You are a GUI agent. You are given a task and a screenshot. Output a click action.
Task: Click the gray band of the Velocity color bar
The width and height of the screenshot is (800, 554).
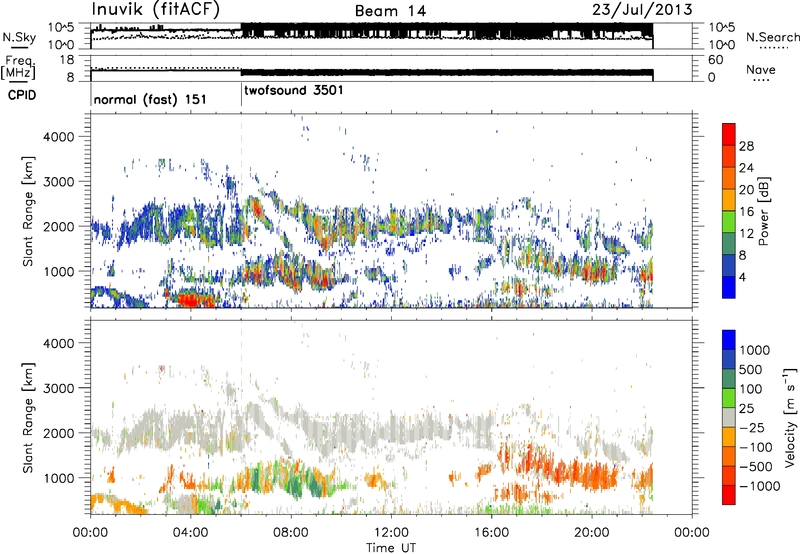click(x=729, y=418)
